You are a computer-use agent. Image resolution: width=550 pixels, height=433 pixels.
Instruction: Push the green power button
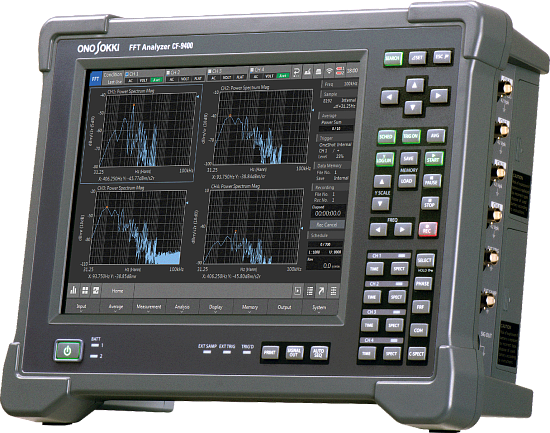68,350
